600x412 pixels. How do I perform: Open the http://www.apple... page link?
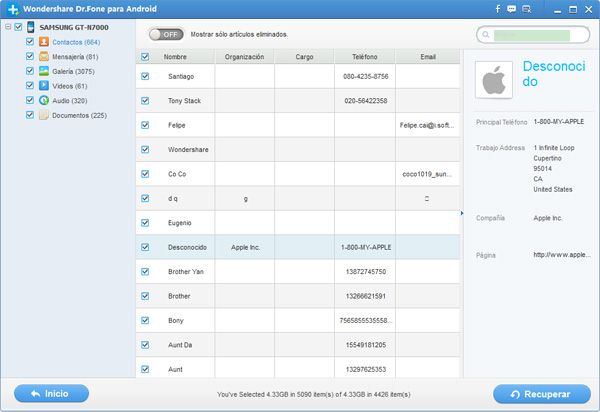pyautogui.click(x=562, y=254)
